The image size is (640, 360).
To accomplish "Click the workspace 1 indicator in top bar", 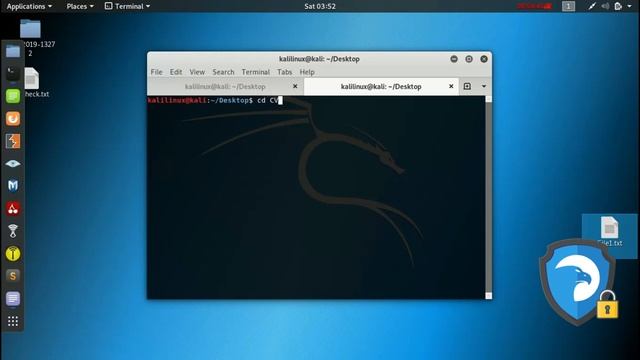I will pyautogui.click(x=568, y=6).
